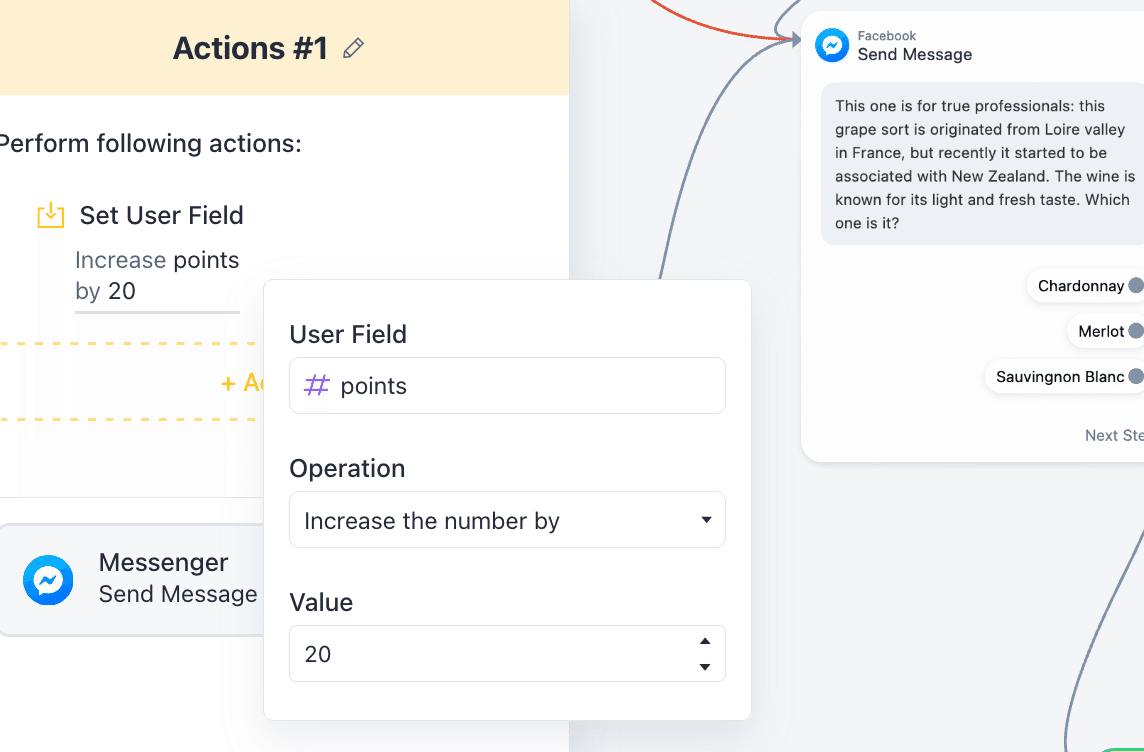Click the wine question message bubble
1144x752 pixels.
pyautogui.click(x=983, y=165)
